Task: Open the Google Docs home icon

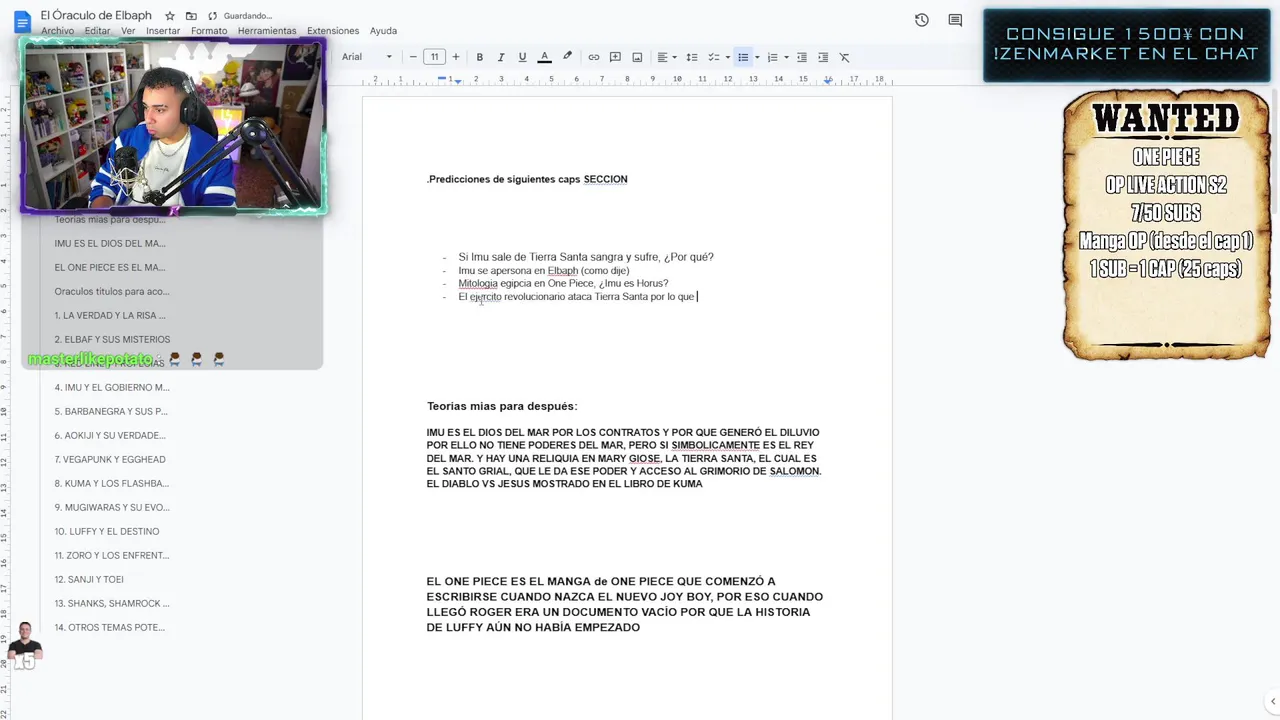Action: click(21, 21)
